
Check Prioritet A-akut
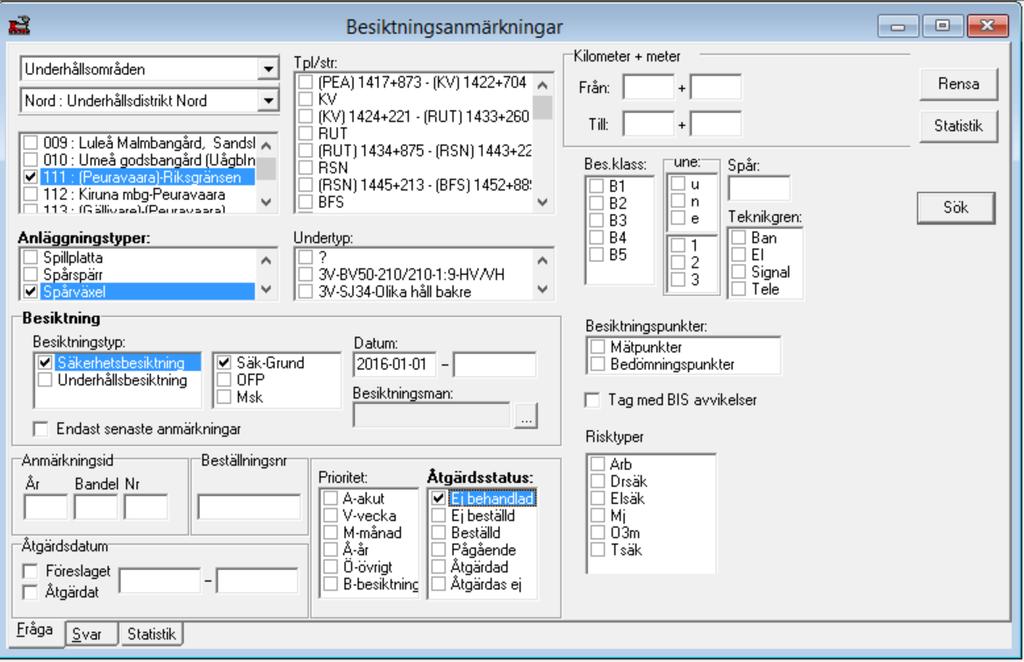330,498
